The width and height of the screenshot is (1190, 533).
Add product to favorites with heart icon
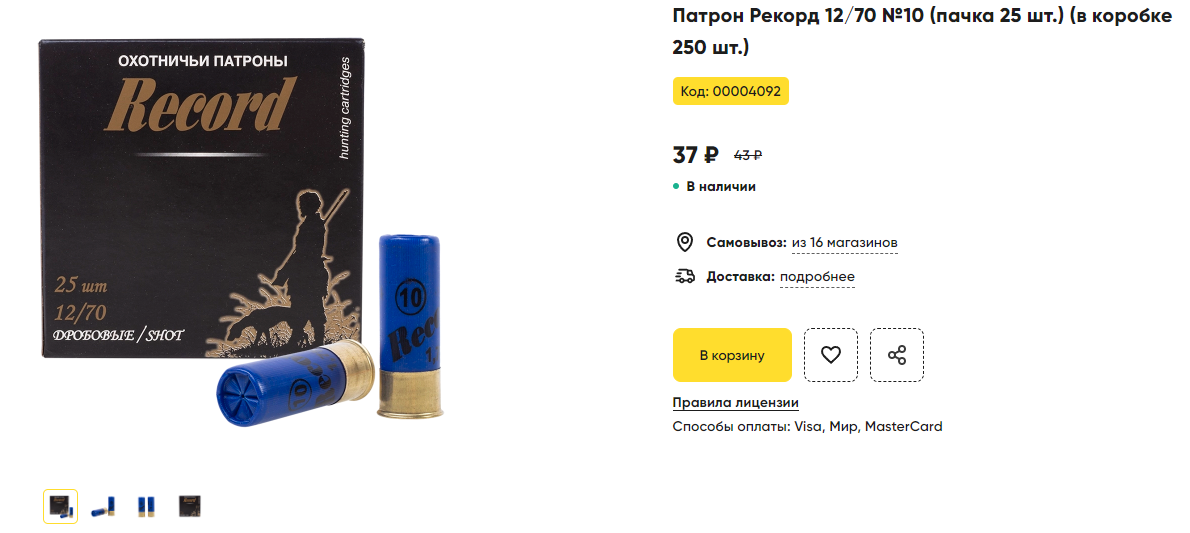831,355
